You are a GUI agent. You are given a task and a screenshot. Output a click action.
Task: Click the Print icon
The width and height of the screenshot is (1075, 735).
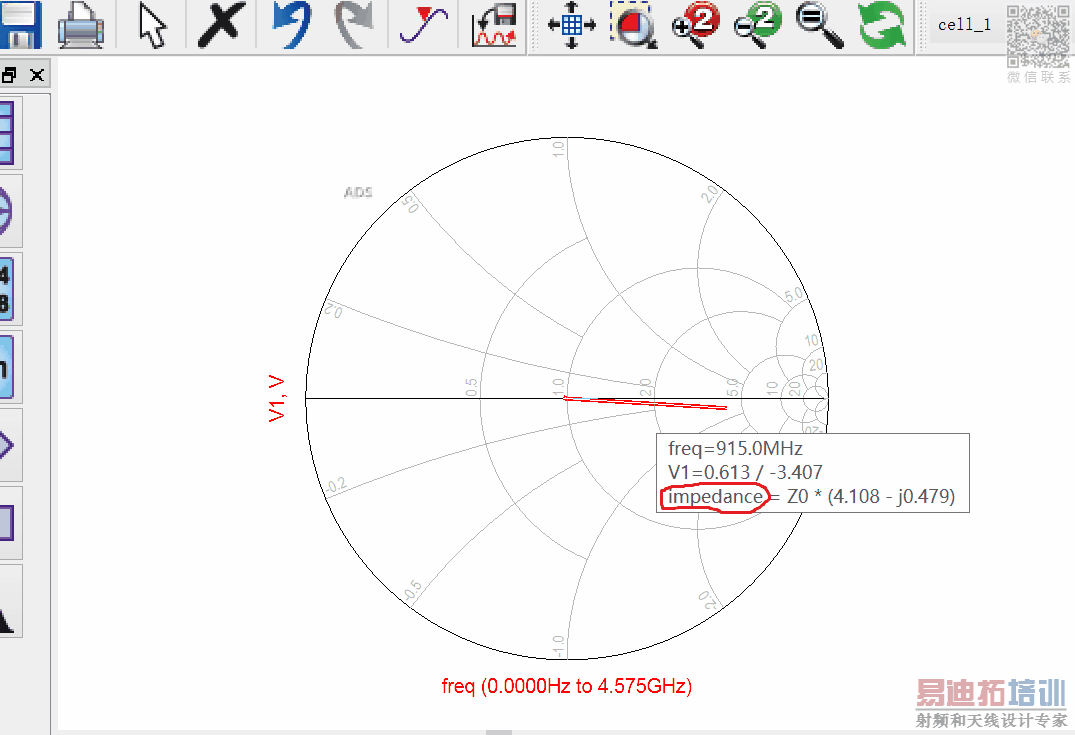click(81, 25)
